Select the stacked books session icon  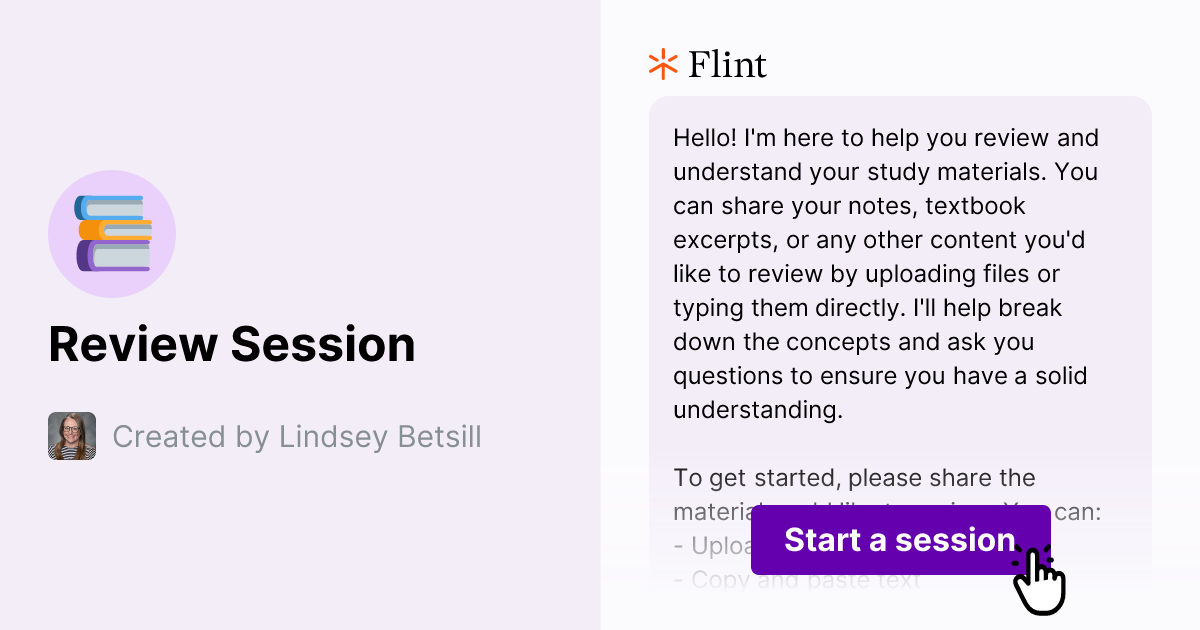[x=112, y=233]
